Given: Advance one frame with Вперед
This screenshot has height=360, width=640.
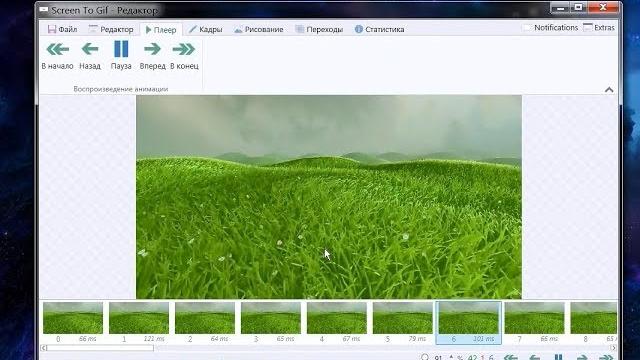Looking at the screenshot, I should click(x=152, y=56).
